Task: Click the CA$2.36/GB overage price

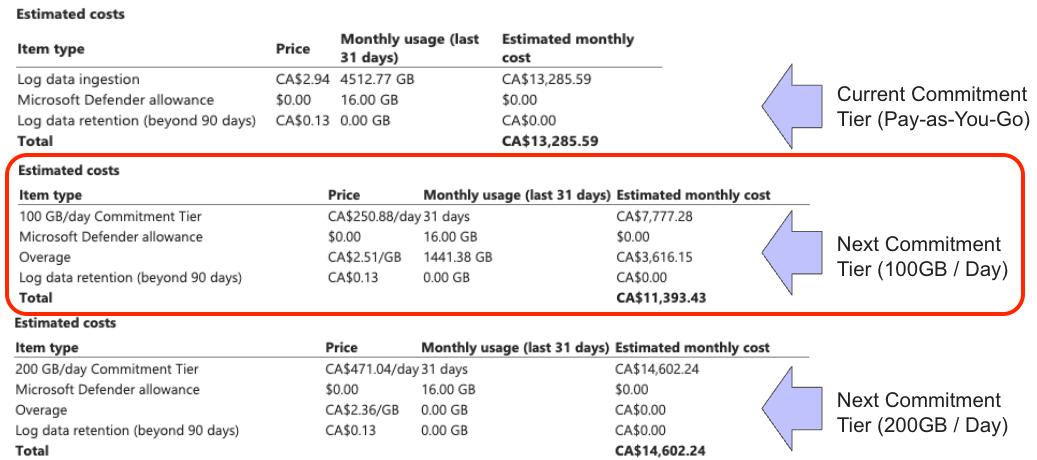Action: 362,410
